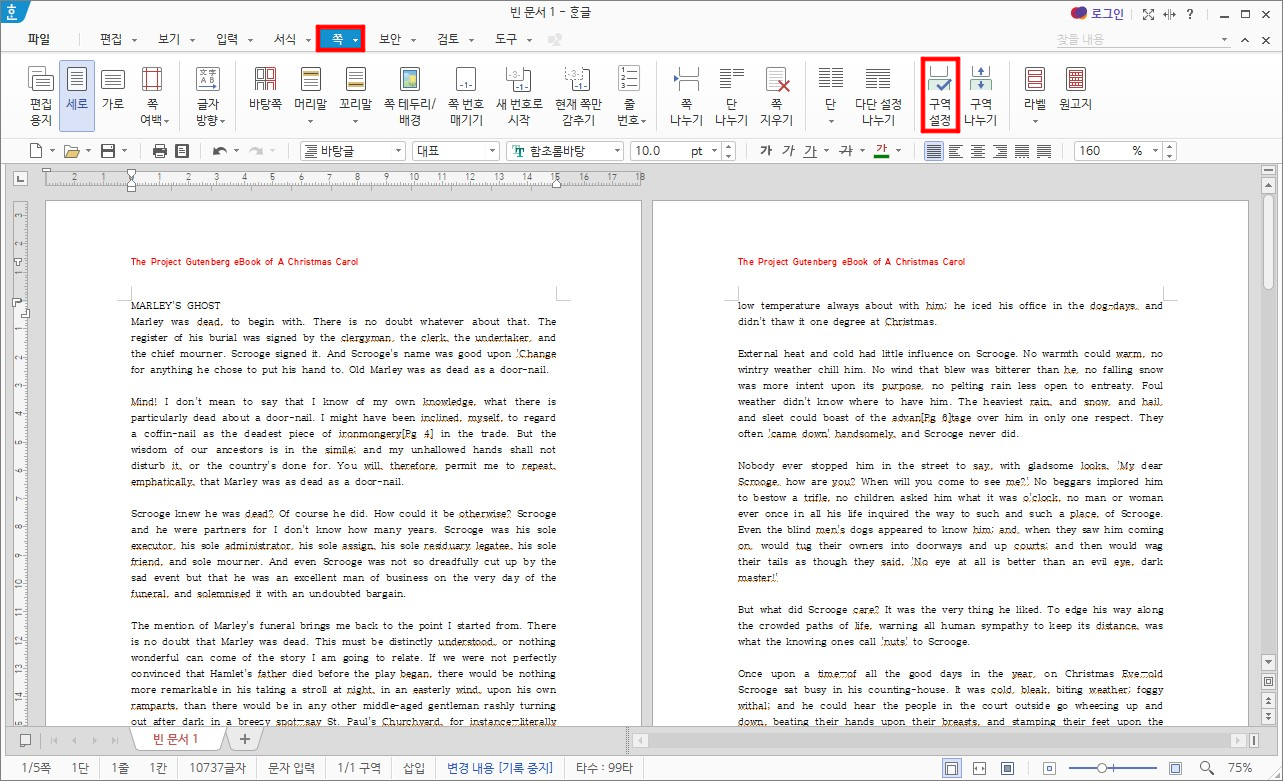Click 새 번호로 시작 icon
The height and width of the screenshot is (781, 1283).
pyautogui.click(x=519, y=95)
